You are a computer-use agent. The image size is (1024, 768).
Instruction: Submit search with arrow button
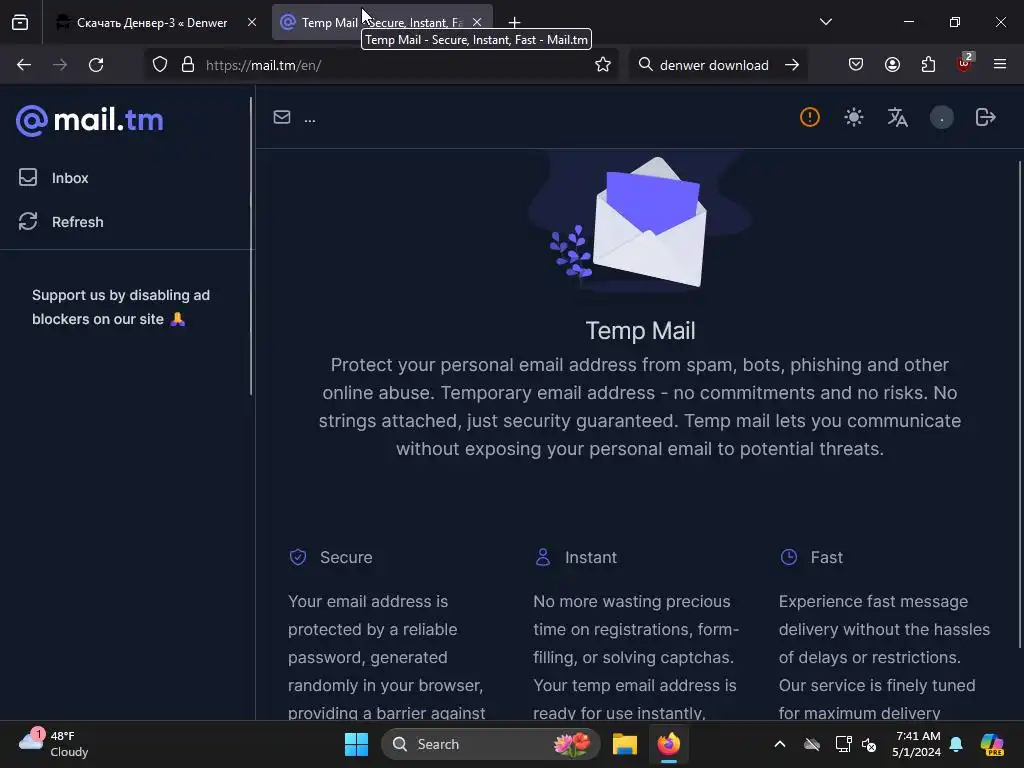pos(792,65)
